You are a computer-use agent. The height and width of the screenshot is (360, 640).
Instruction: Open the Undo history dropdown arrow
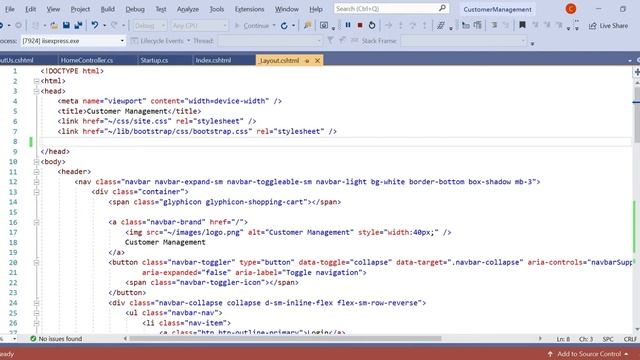104,26
